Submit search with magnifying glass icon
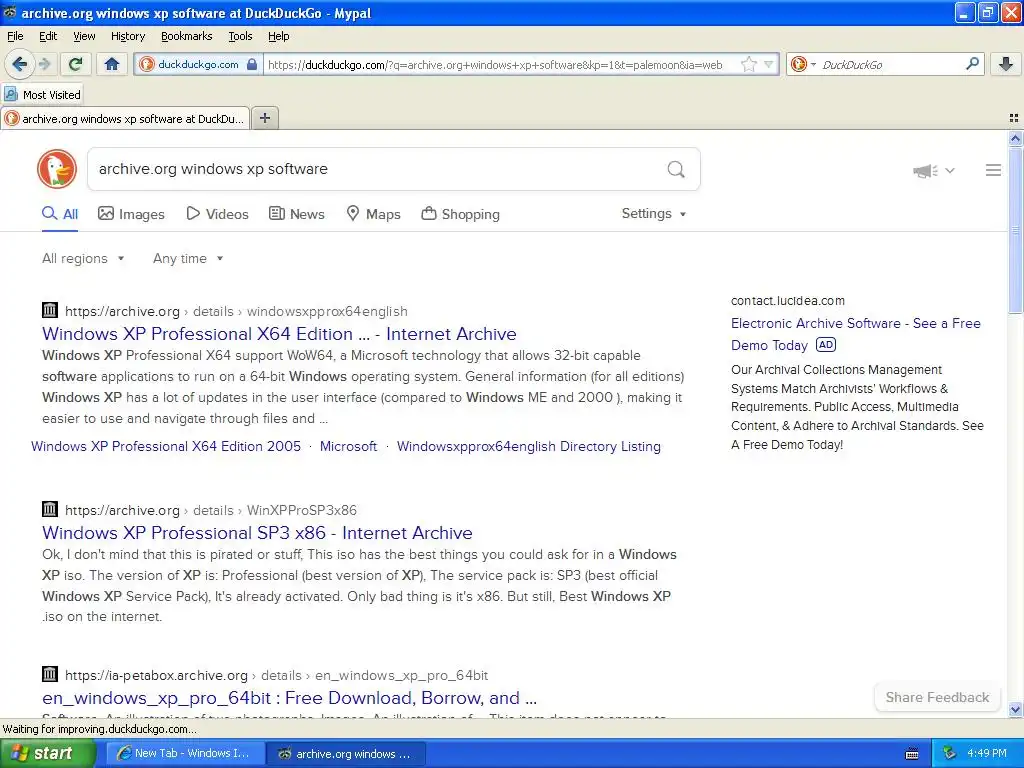This screenshot has height=768, width=1024. (x=676, y=169)
